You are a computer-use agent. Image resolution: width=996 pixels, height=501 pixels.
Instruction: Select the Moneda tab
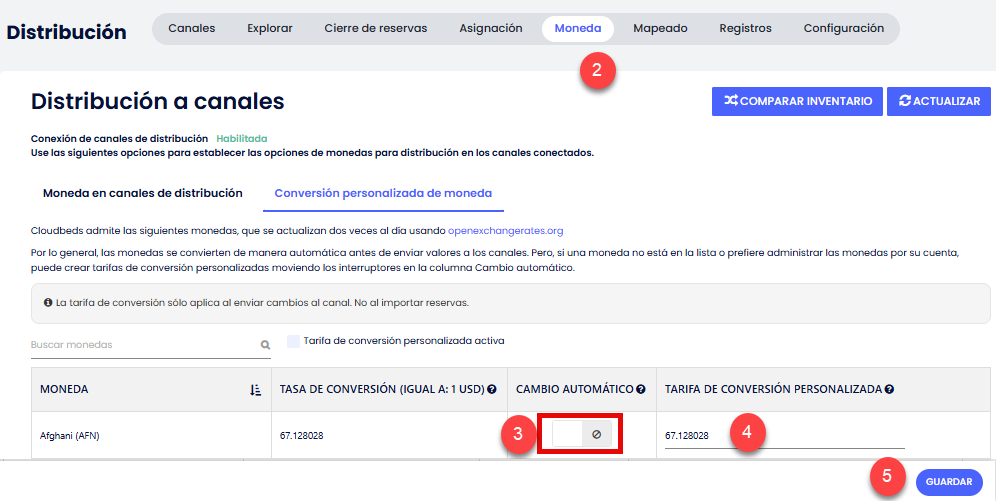[577, 29]
